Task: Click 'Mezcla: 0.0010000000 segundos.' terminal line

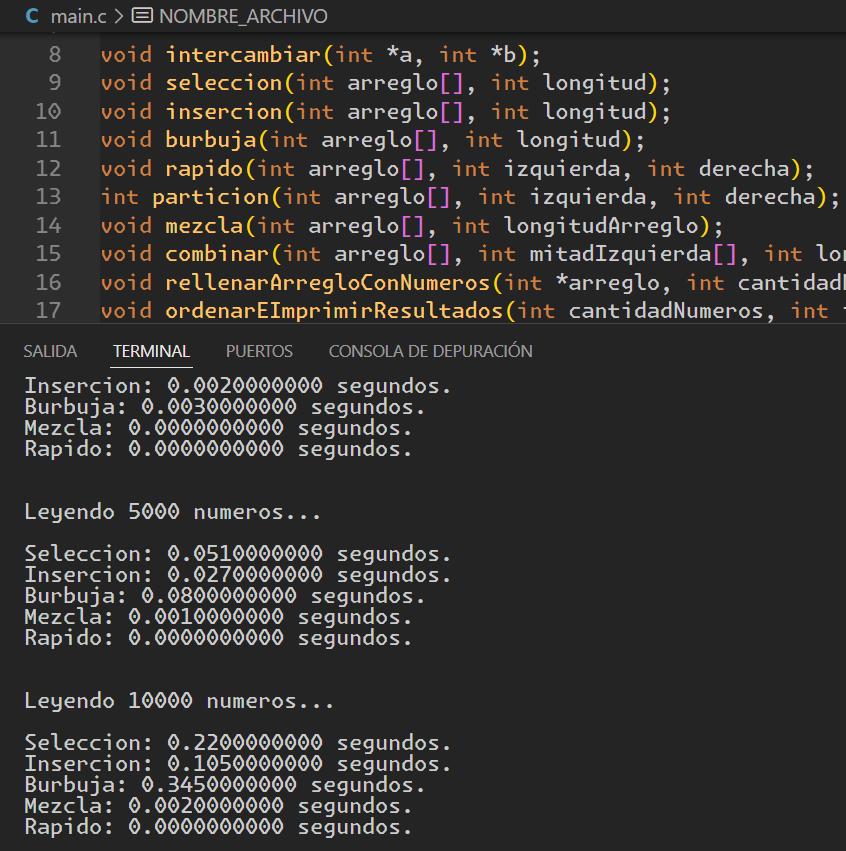Action: pos(218,617)
